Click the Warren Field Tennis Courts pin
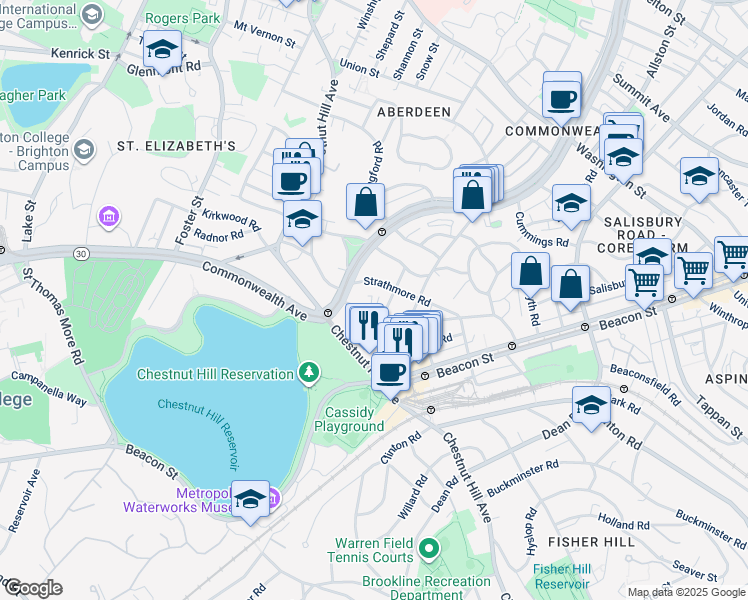The height and width of the screenshot is (600, 748). click(429, 549)
